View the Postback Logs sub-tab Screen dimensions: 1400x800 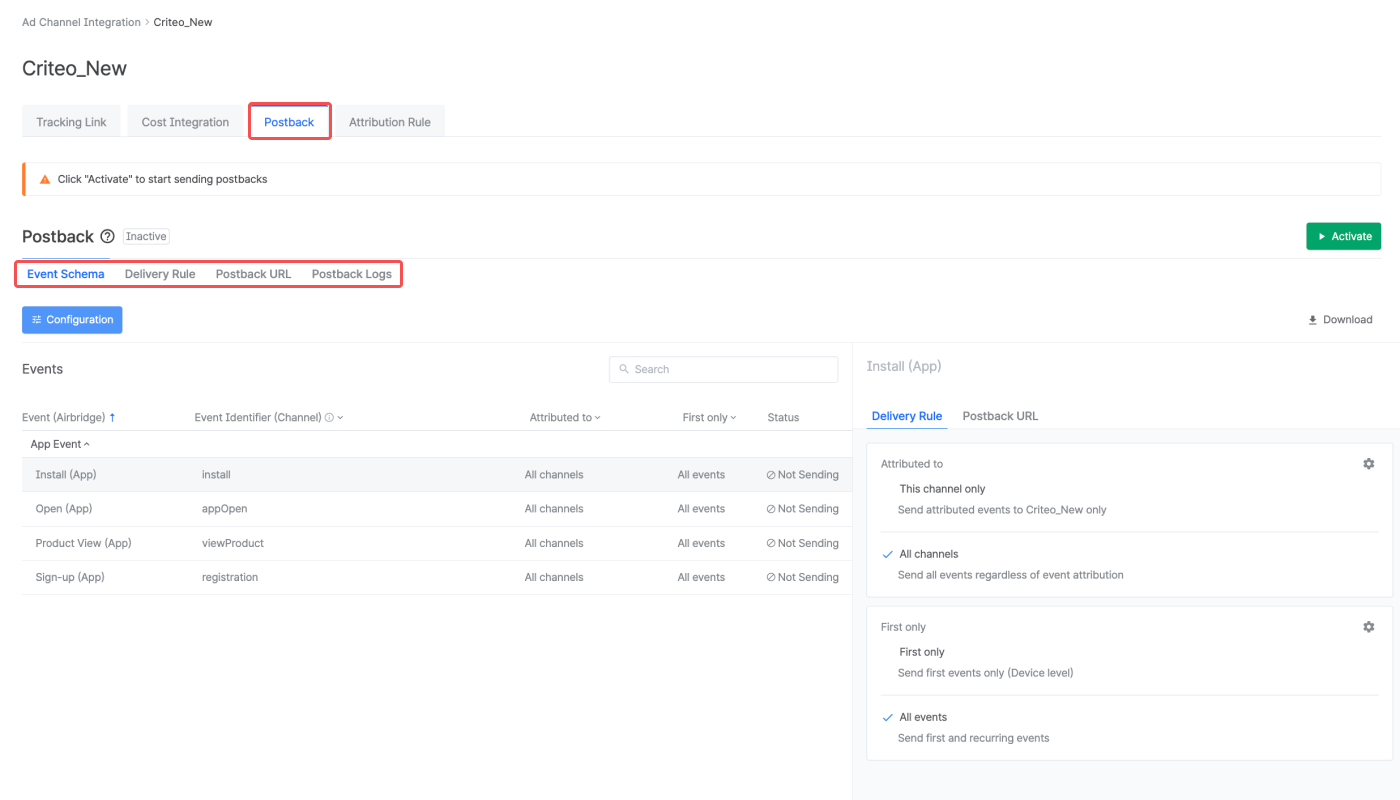(352, 274)
